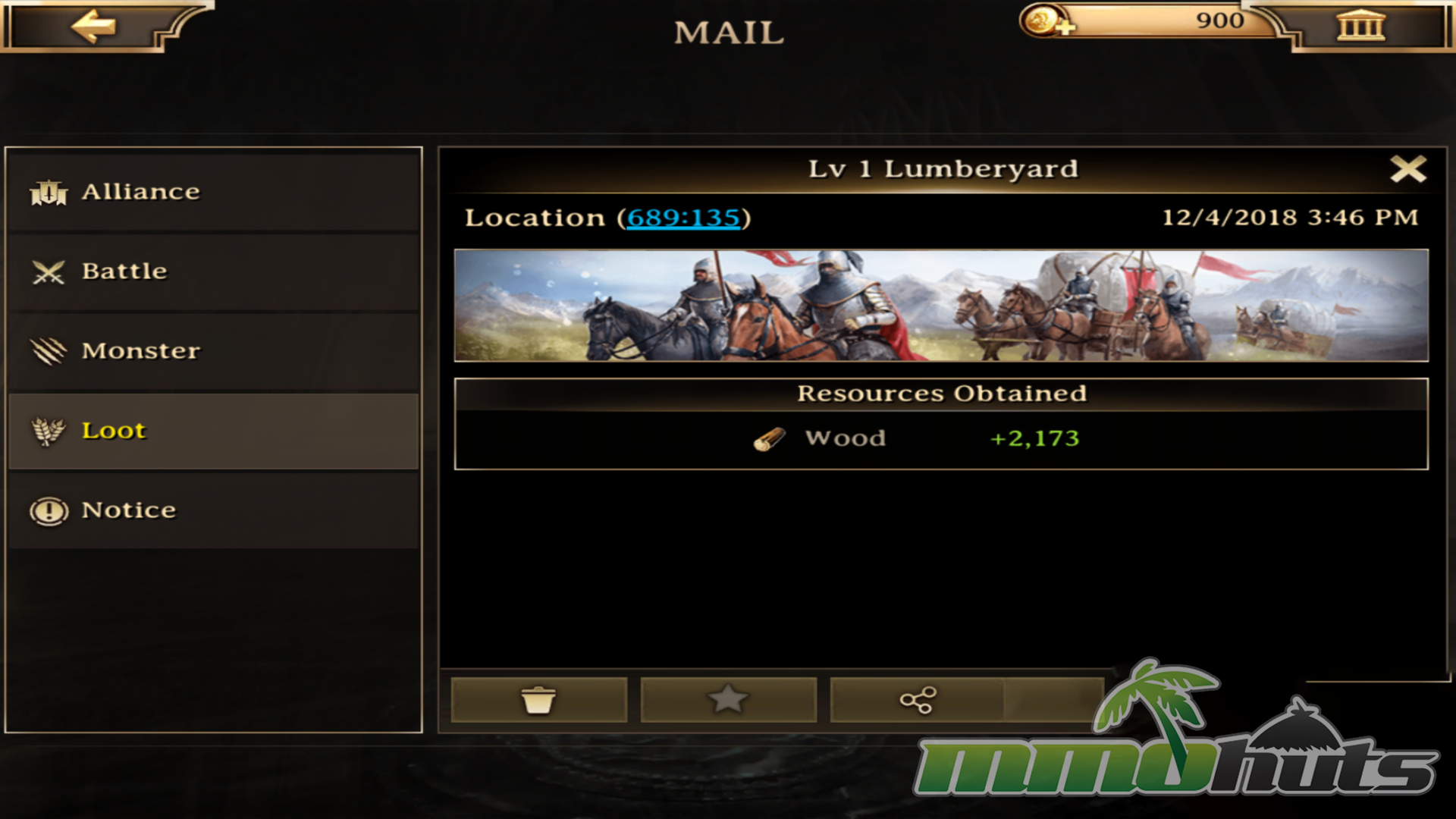Select the highlighted Loot tab
The width and height of the screenshot is (1456, 819).
[214, 431]
